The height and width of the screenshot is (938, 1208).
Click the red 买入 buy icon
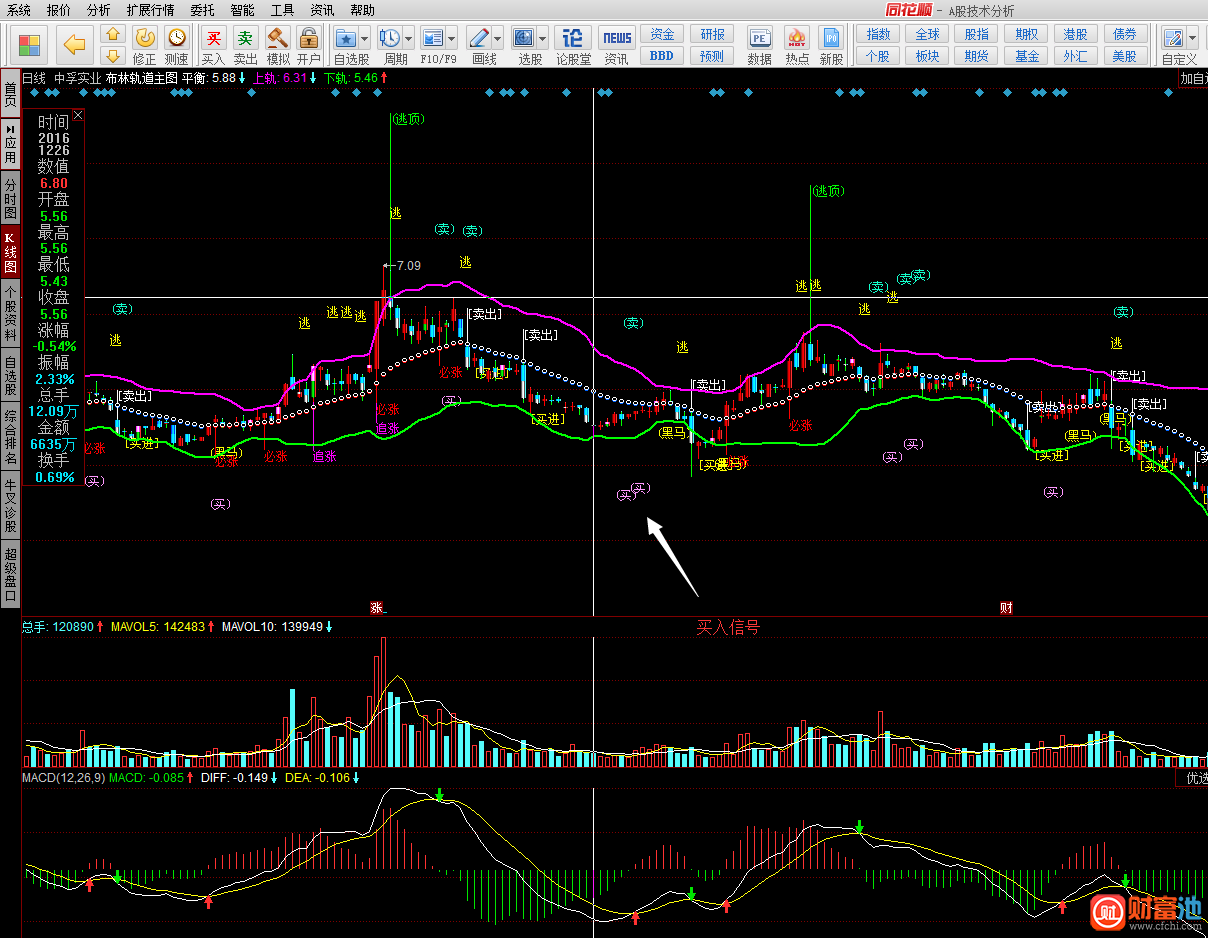pyautogui.click(x=213, y=38)
